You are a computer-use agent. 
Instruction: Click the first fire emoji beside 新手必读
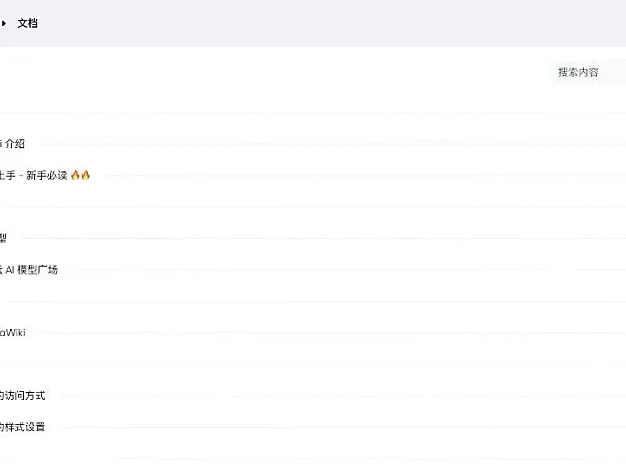(75, 175)
